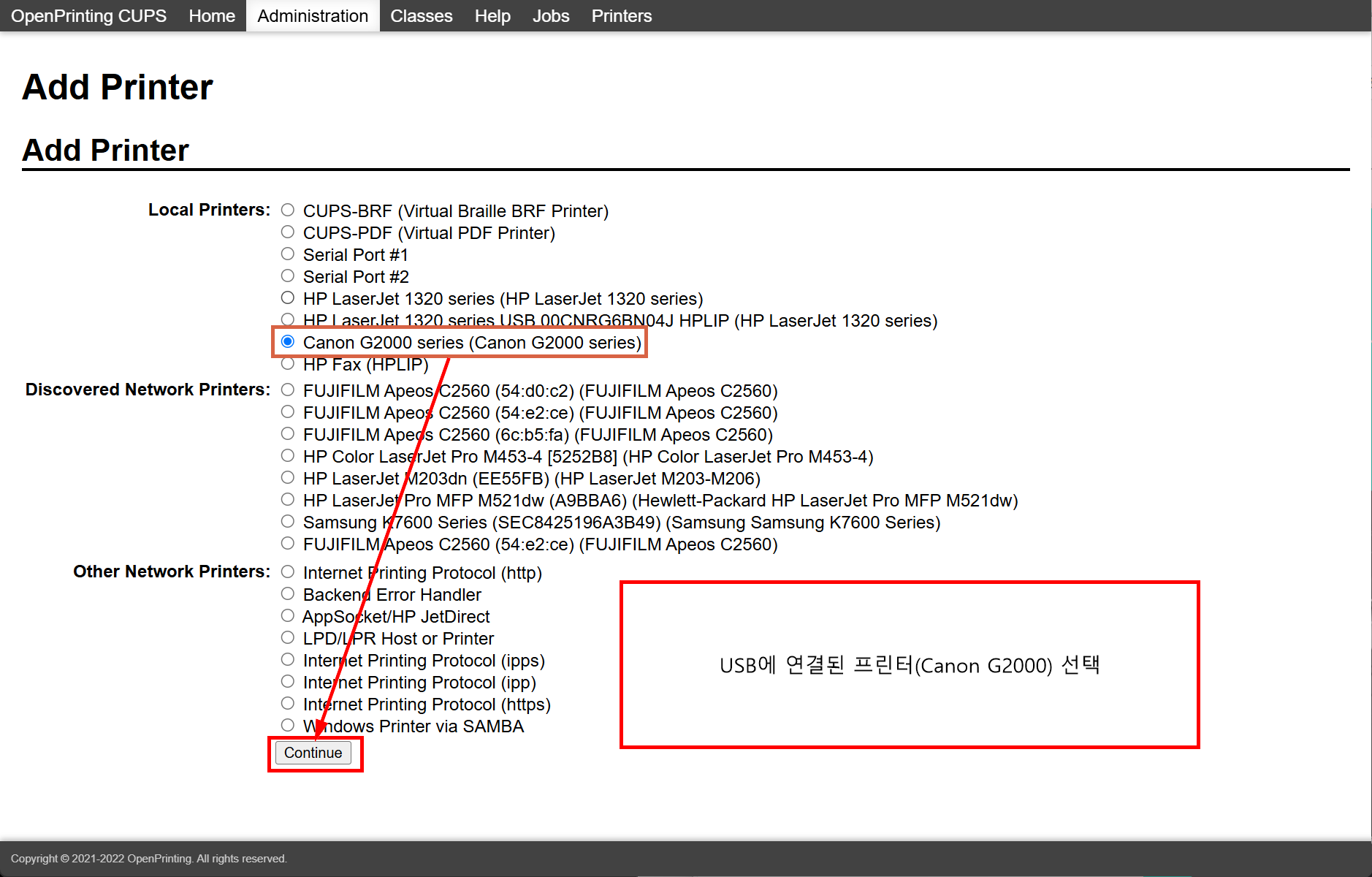Open the Printers tab

click(622, 16)
